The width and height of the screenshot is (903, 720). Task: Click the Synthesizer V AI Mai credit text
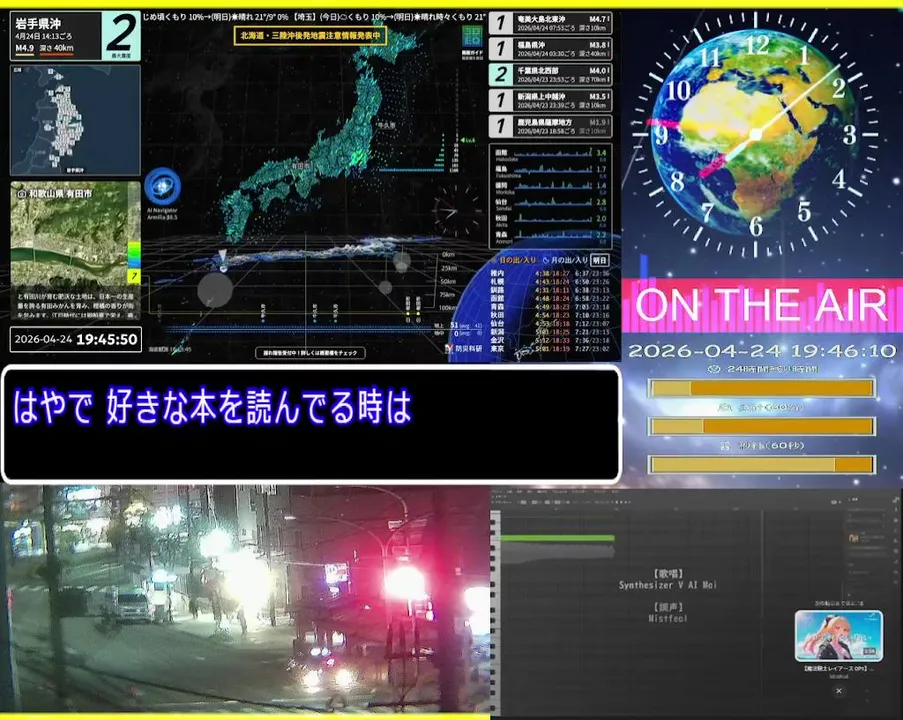(667, 585)
